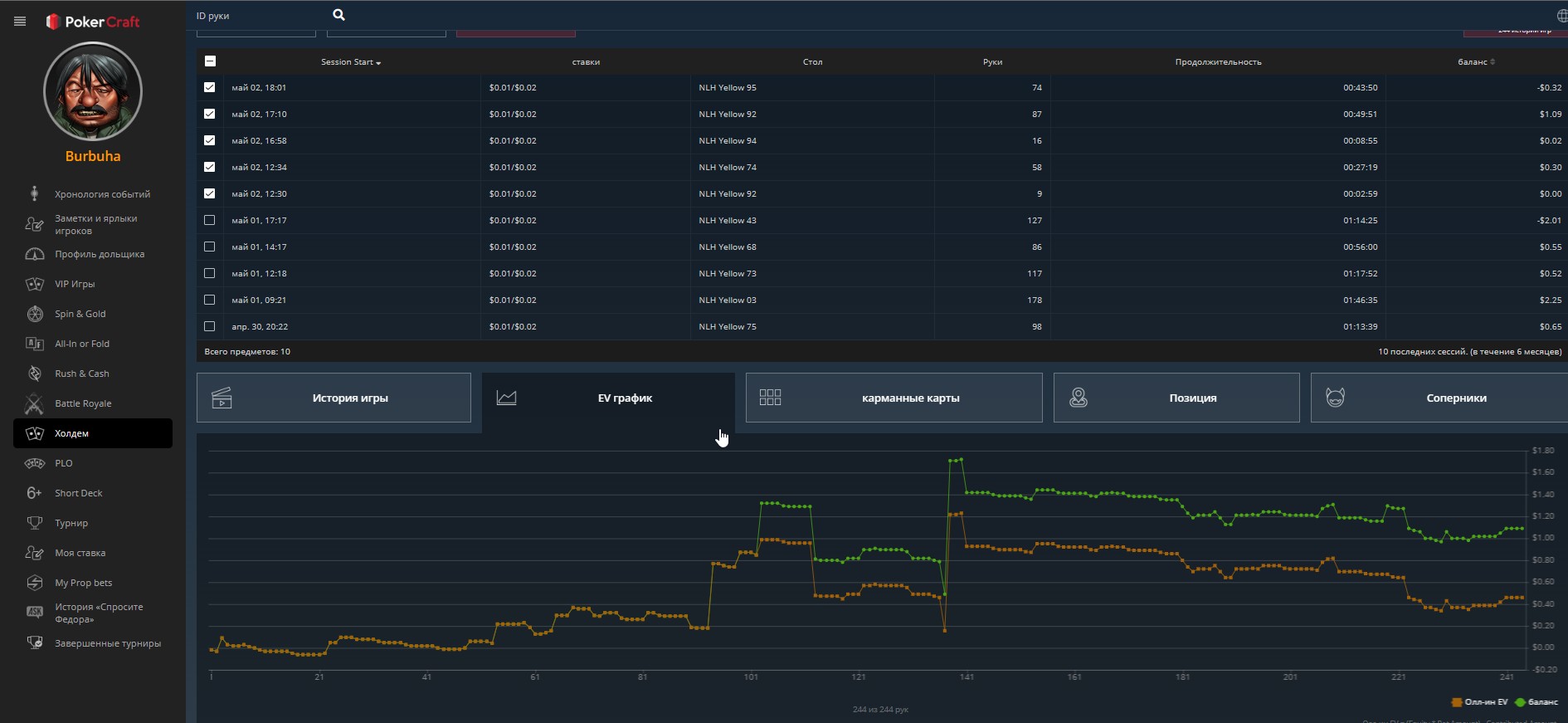
Task: Click the PokerCraft logo
Action: pyautogui.click(x=92, y=22)
